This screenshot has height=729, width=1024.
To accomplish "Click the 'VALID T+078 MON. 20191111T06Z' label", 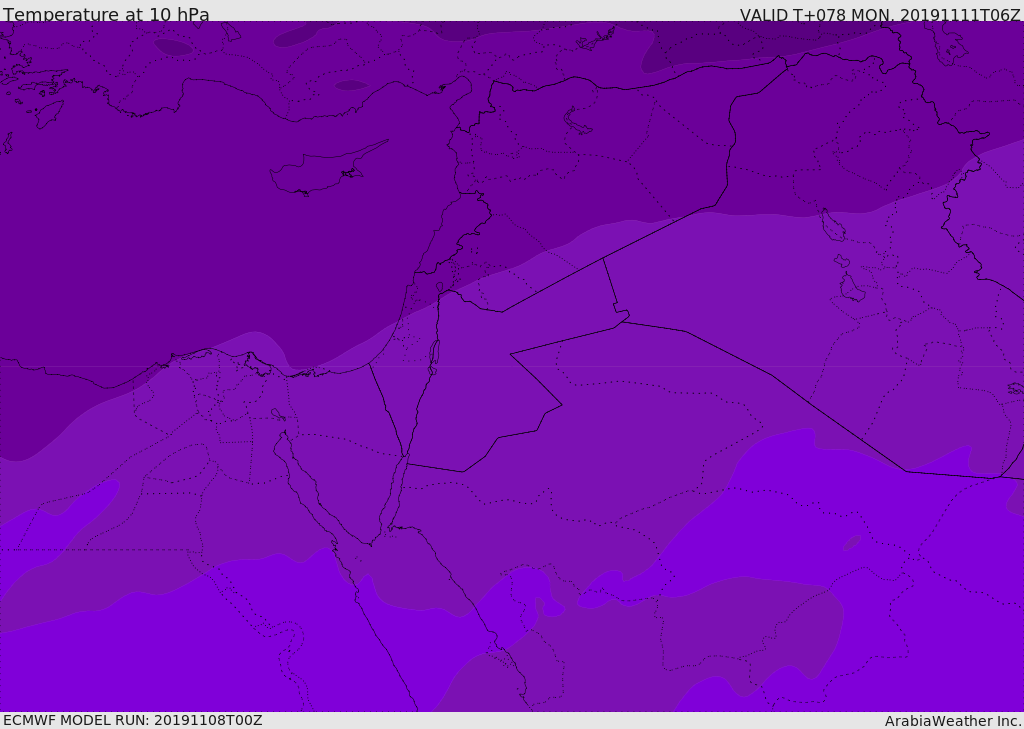I will (880, 14).
